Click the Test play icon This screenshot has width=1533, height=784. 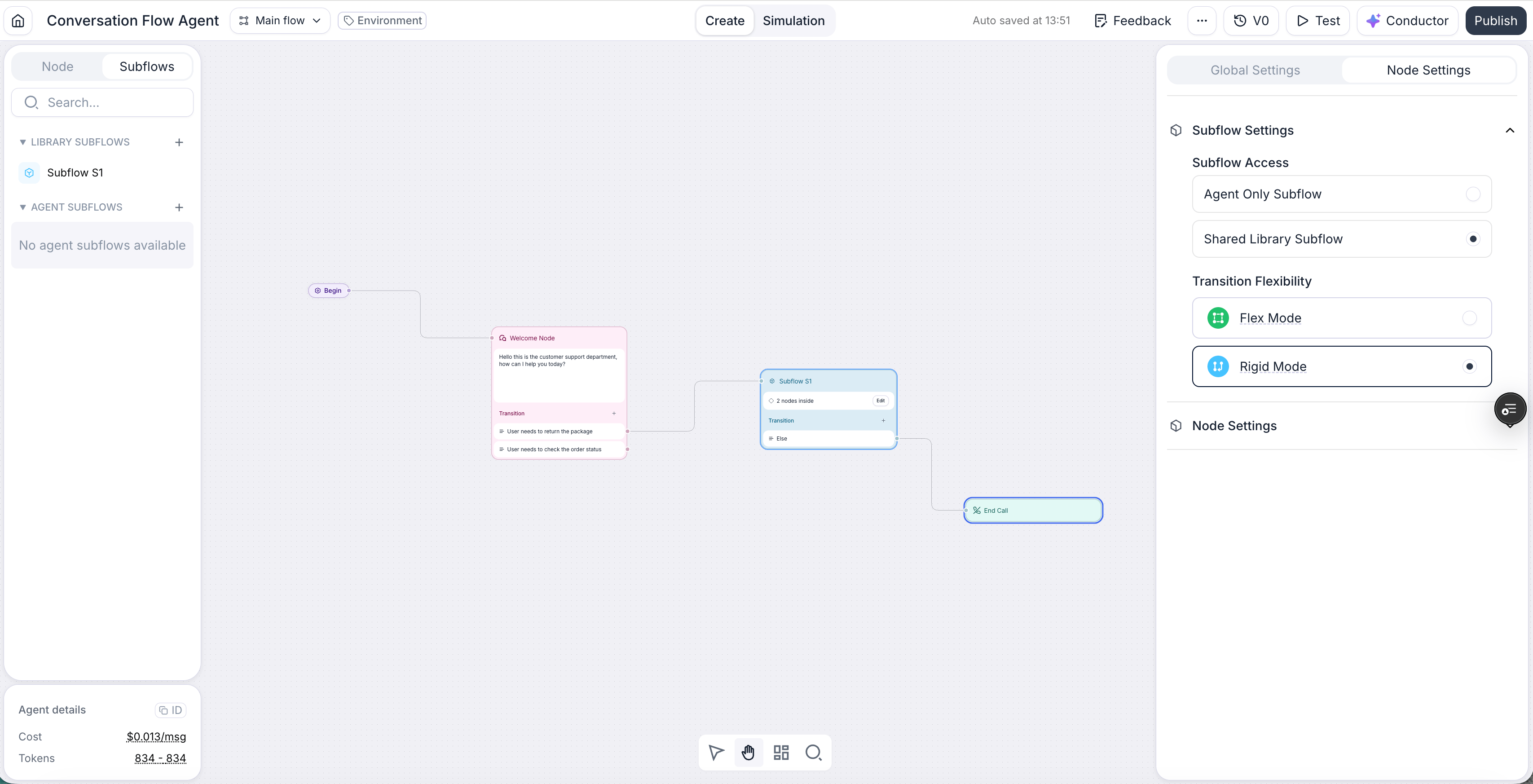pyautogui.click(x=1303, y=21)
